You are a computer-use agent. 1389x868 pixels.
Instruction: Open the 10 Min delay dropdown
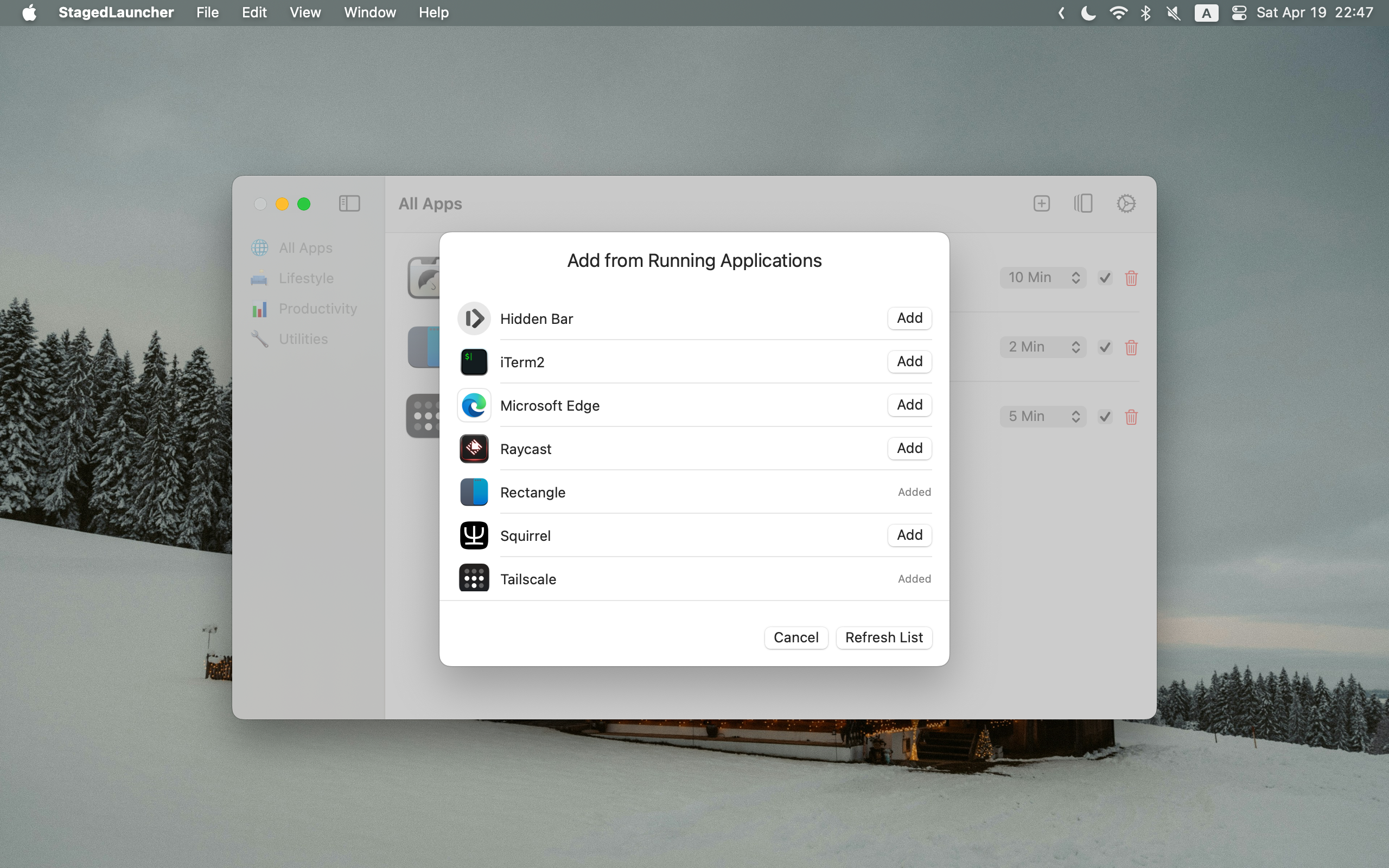pyautogui.click(x=1043, y=278)
